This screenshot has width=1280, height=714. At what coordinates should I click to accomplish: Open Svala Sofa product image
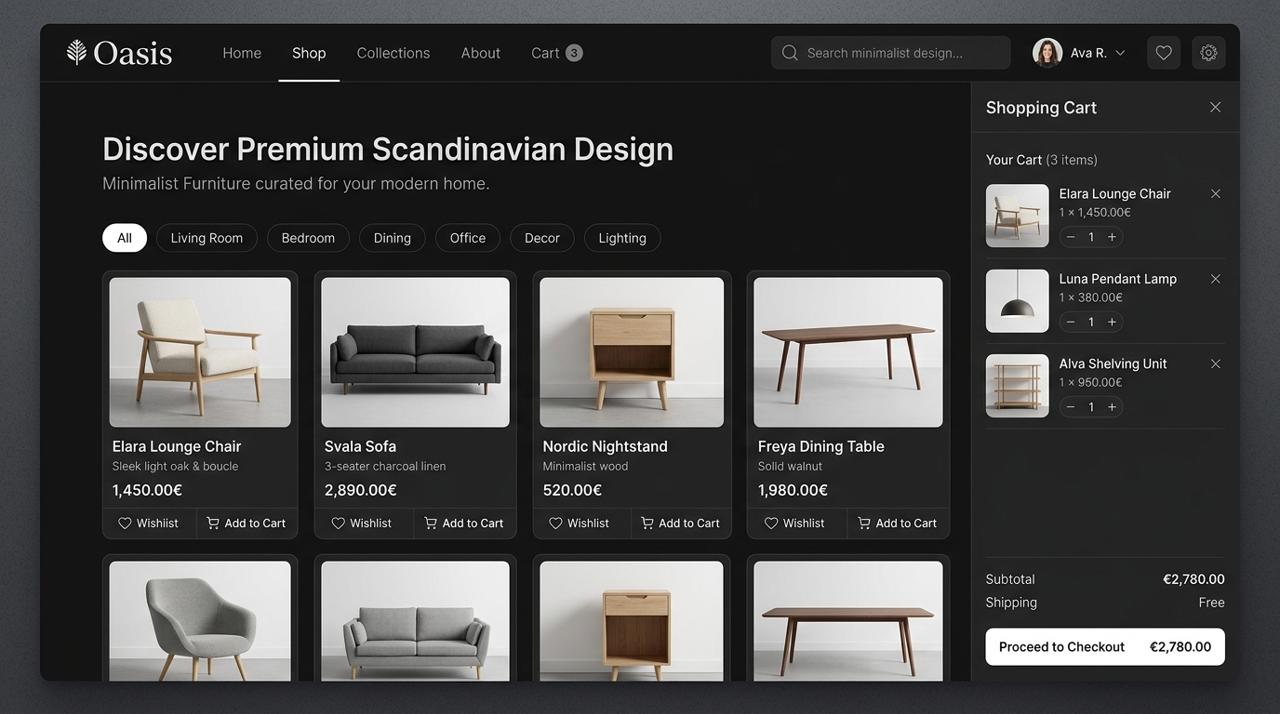415,352
